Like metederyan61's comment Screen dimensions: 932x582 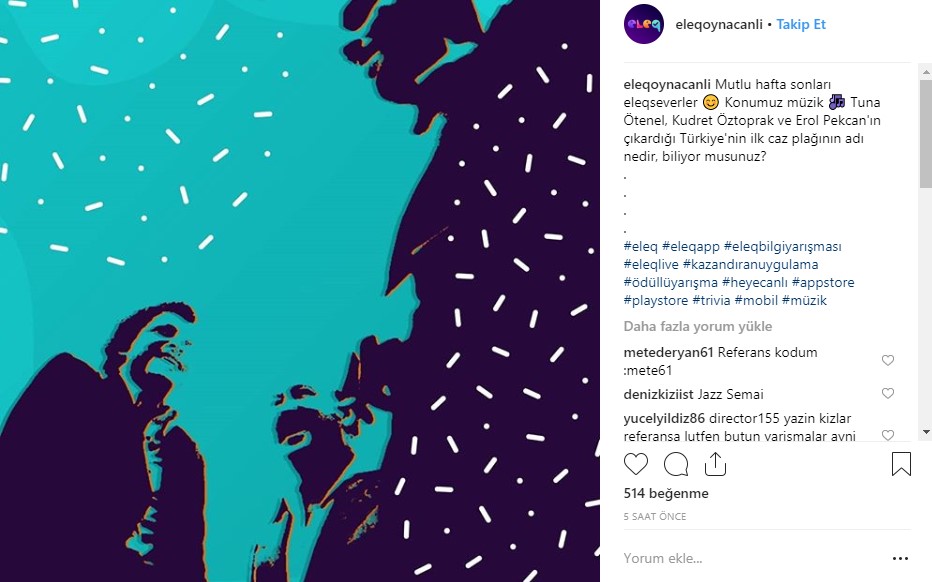click(887, 360)
